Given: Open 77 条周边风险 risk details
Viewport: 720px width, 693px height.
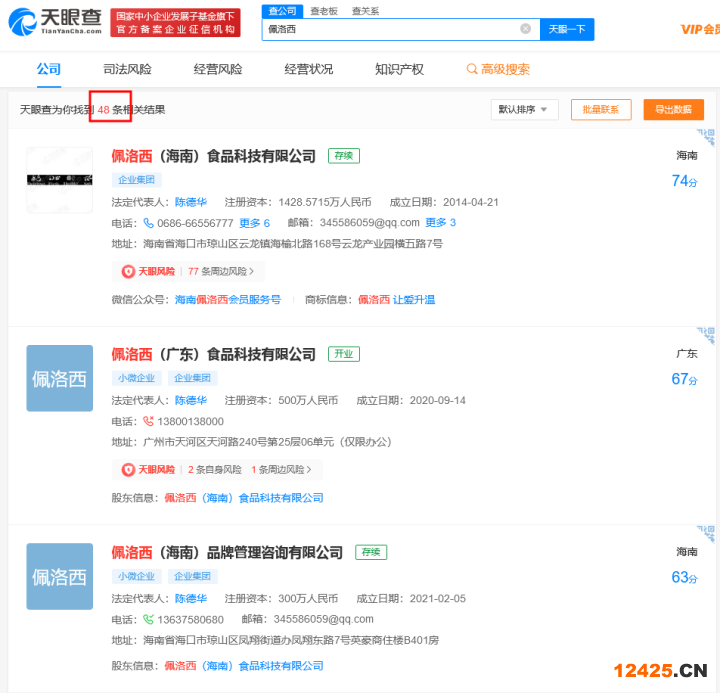Looking at the screenshot, I should (221, 271).
